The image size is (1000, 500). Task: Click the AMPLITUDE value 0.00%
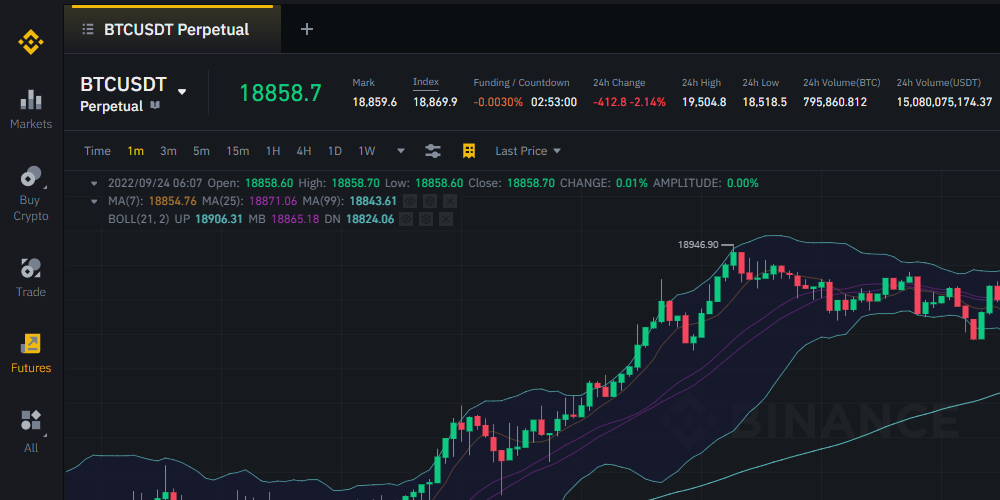coord(743,184)
